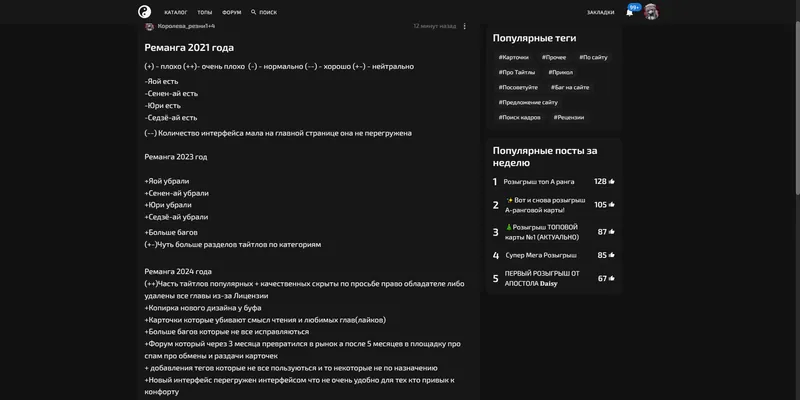Open the three-dot post options menu
The height and width of the screenshot is (400, 800).
point(464,26)
